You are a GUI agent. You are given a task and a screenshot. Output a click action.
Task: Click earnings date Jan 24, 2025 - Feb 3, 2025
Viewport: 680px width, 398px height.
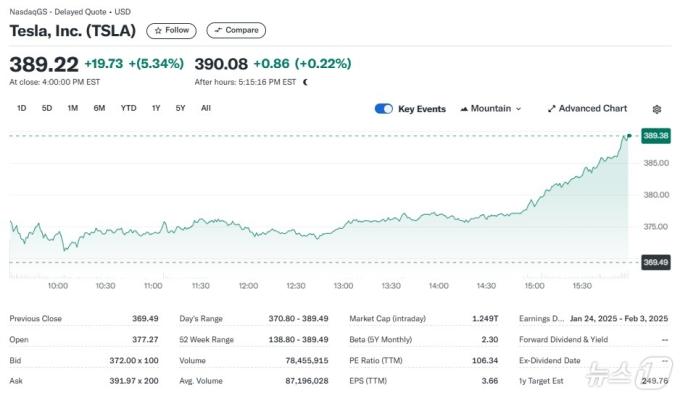(x=619, y=319)
